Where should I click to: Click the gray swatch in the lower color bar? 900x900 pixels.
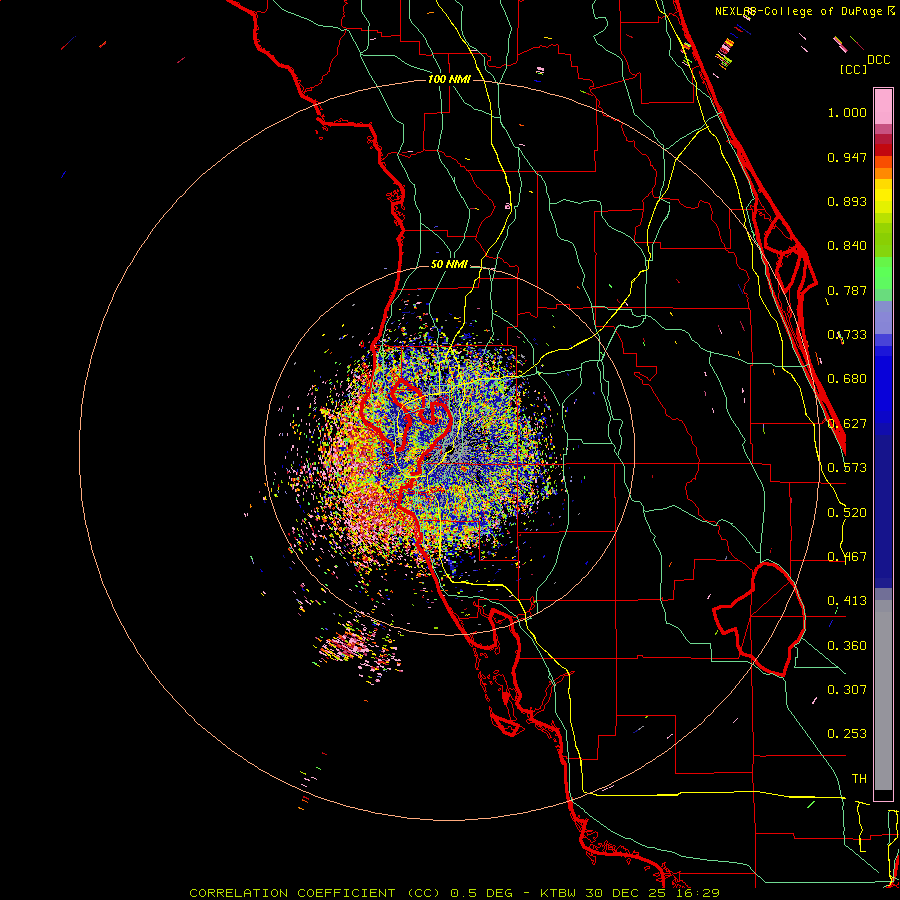tap(883, 695)
